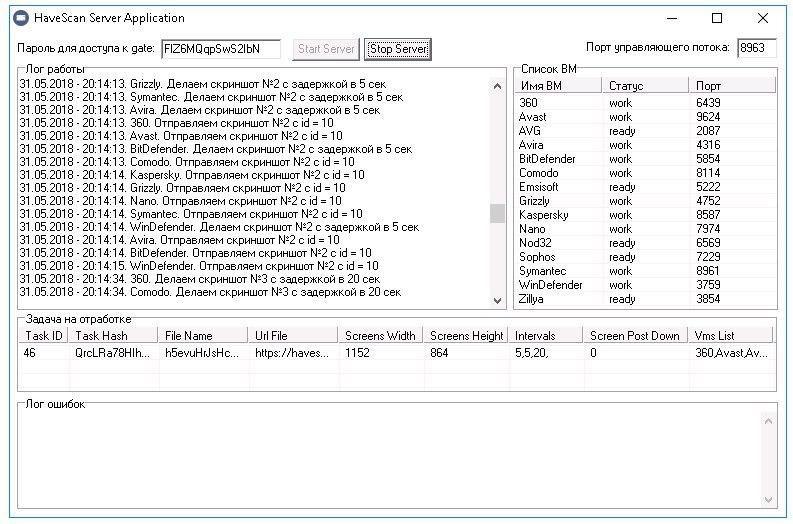Screen dimensions: 793x524
Task: Click the work log scrollbar thumb
Action: coord(497,214)
